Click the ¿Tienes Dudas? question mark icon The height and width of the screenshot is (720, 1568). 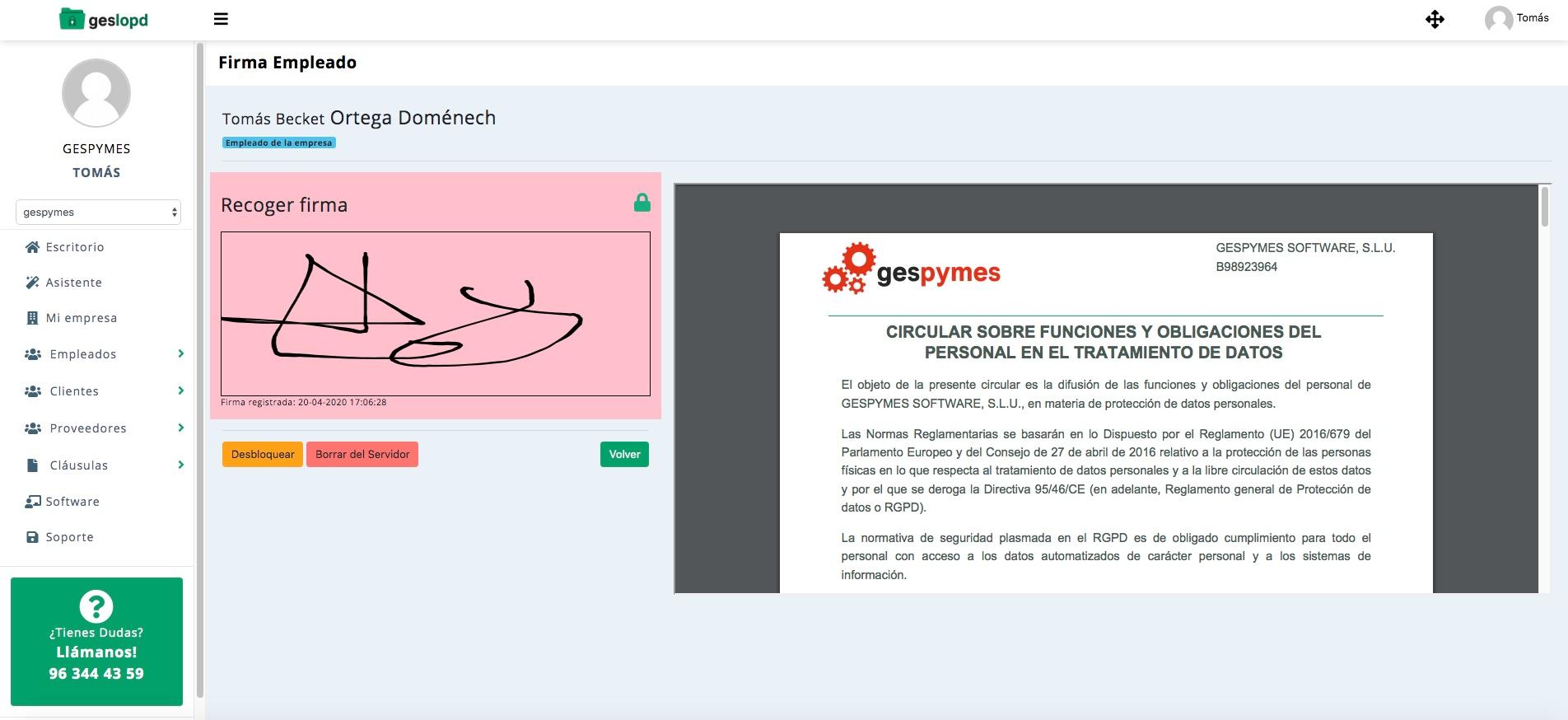click(96, 607)
